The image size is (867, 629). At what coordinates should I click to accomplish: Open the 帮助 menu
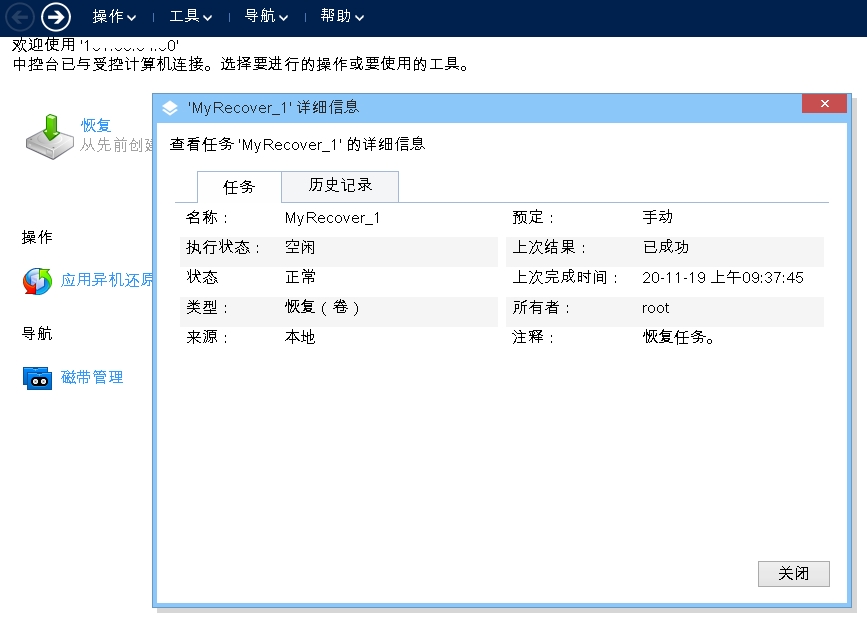pos(342,17)
